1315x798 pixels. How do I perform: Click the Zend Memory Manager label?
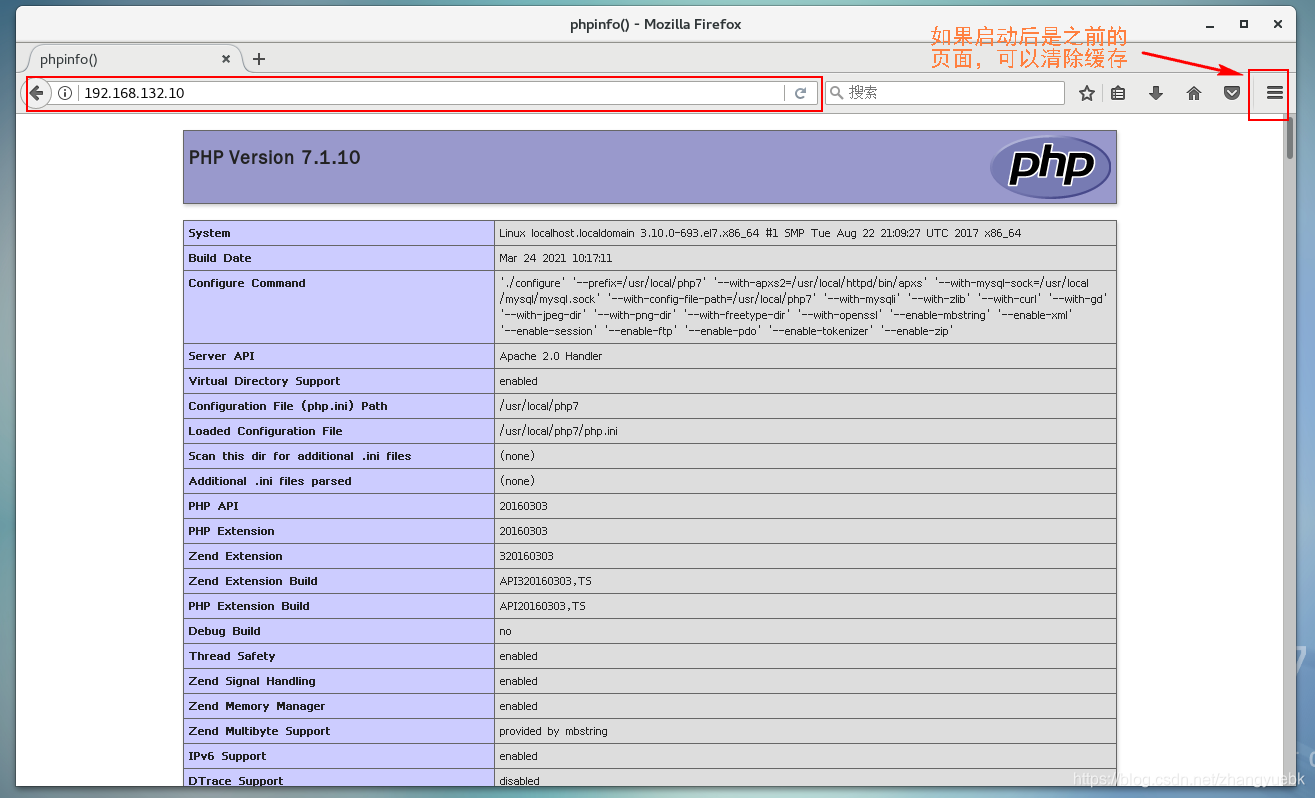tap(257, 706)
